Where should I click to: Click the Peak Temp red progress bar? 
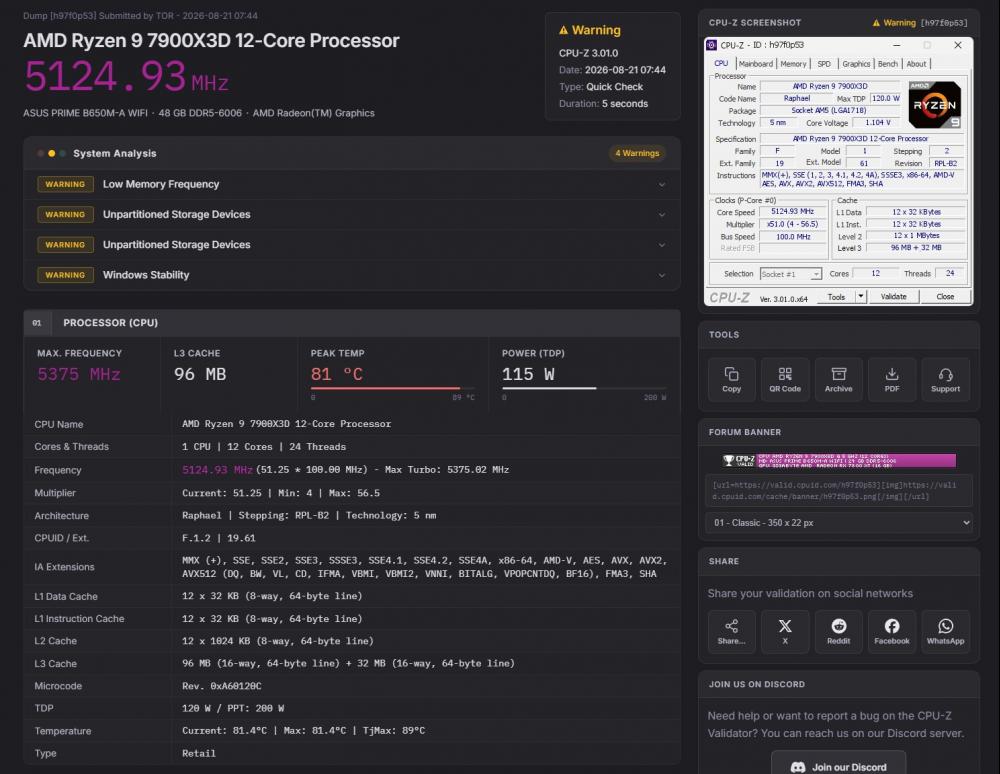[392, 388]
